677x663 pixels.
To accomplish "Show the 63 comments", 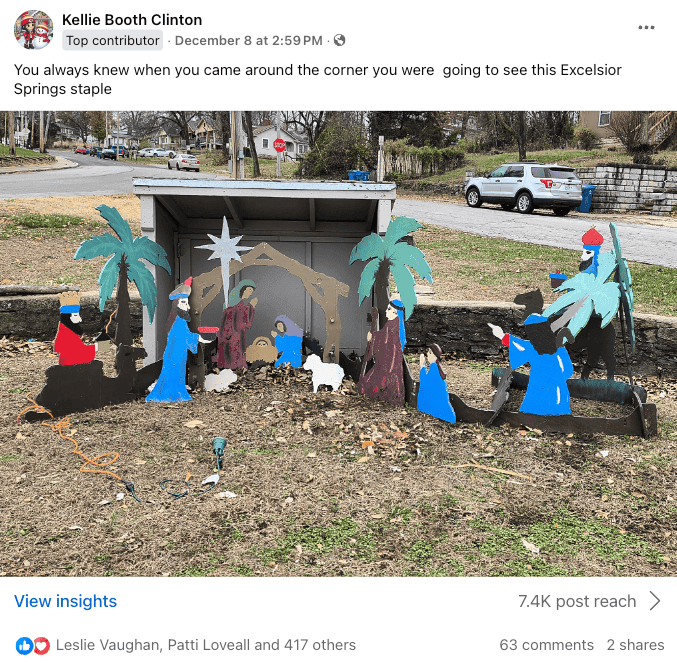I will pyautogui.click(x=547, y=645).
